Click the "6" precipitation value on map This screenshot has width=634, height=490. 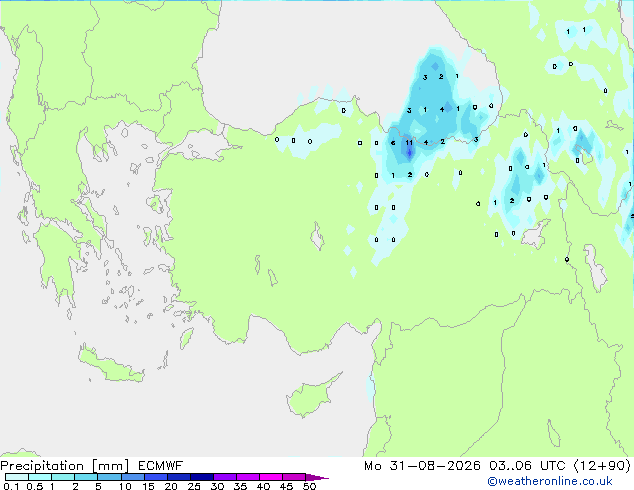point(393,143)
